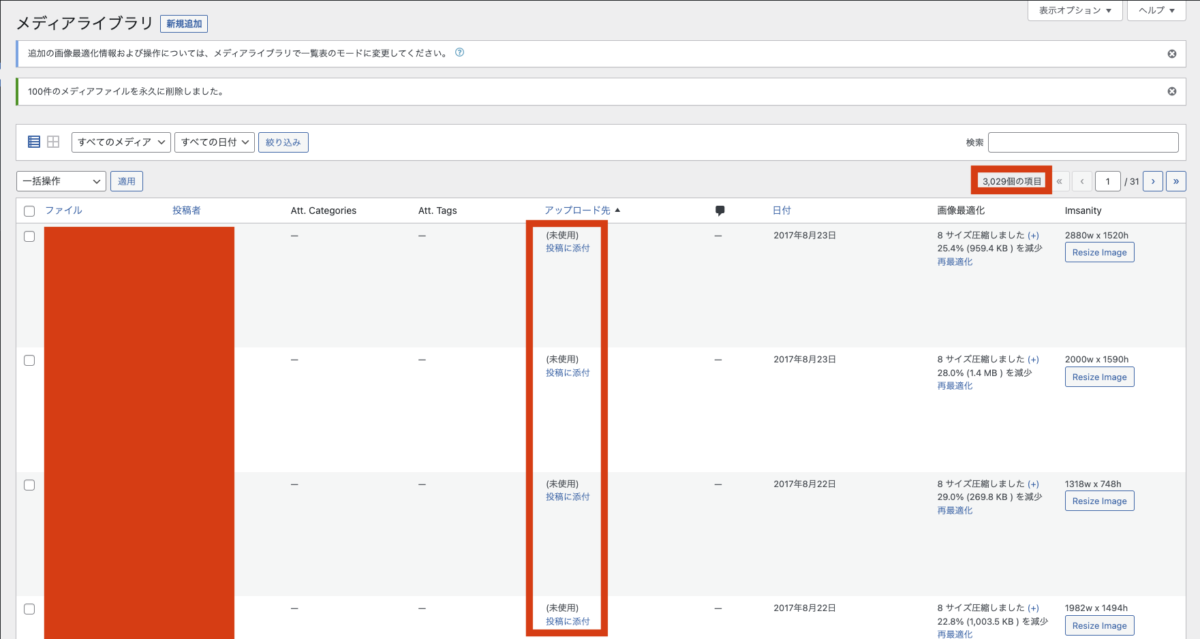Click 投稿に添付 in the 2880w x 1520h row
1200x639 pixels.
[x=568, y=248]
